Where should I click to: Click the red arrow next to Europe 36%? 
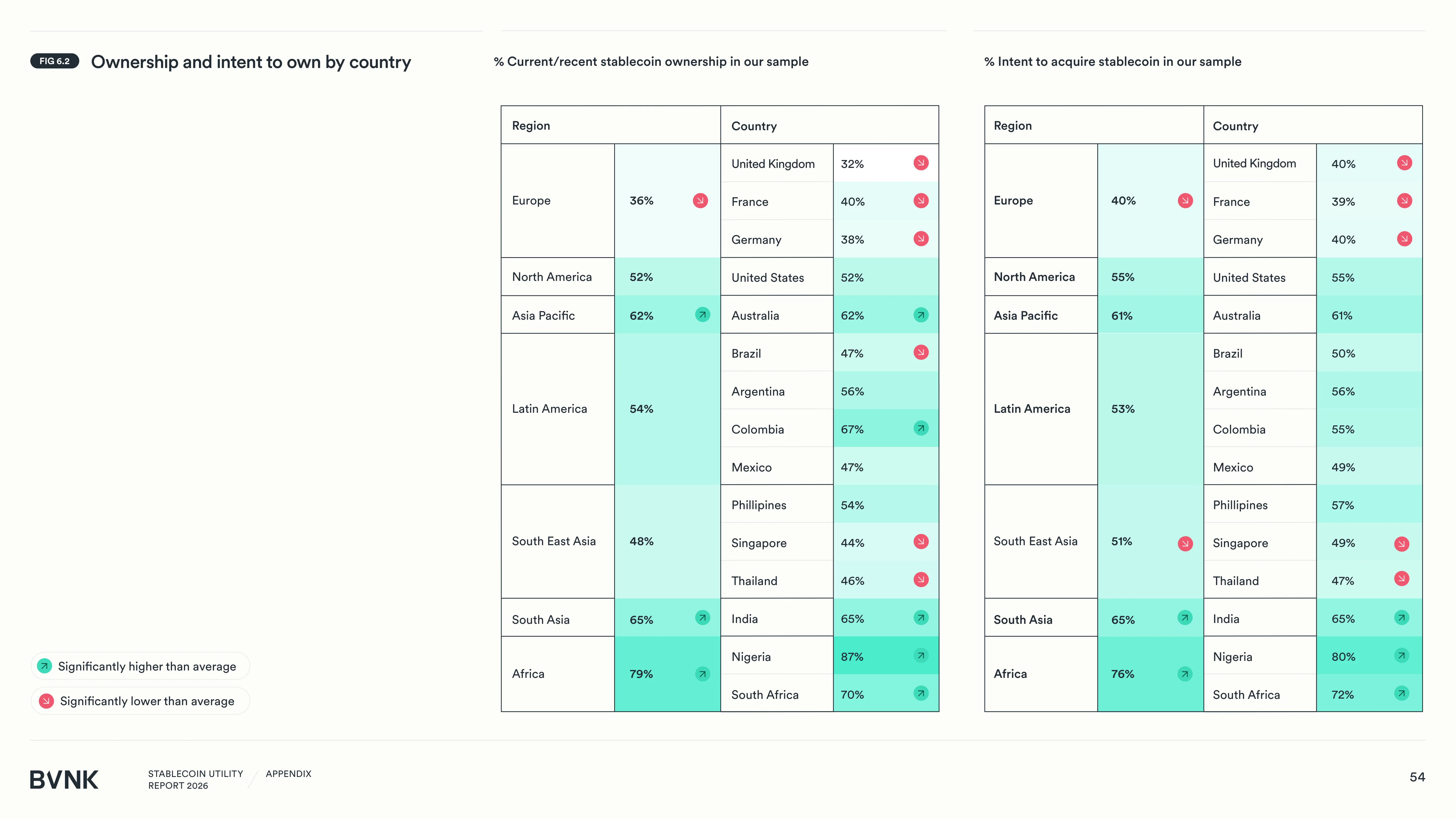click(700, 201)
